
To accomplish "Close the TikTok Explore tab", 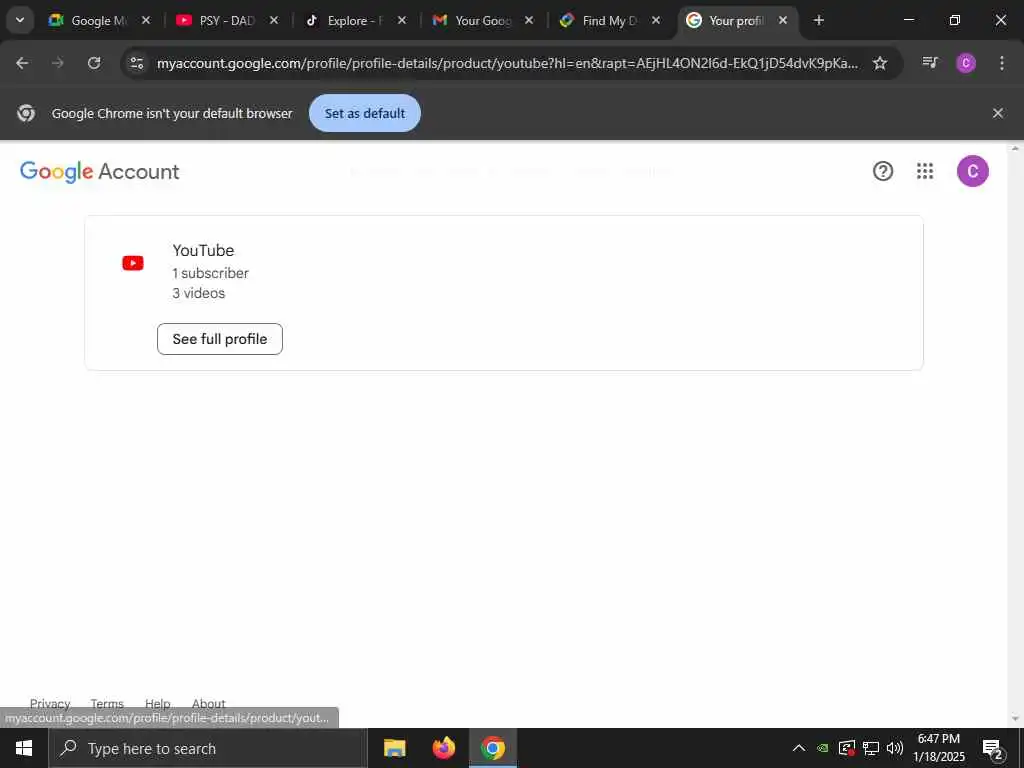I will [x=402, y=20].
